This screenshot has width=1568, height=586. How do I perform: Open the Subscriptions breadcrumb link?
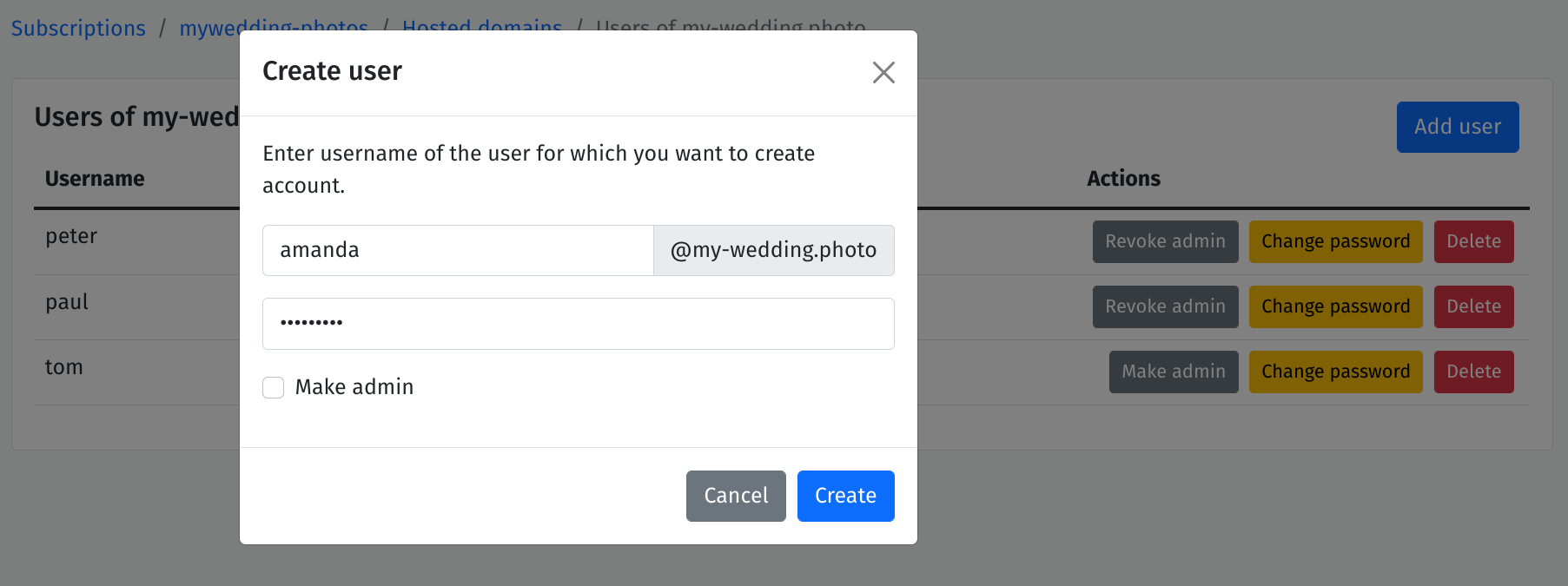[78, 28]
